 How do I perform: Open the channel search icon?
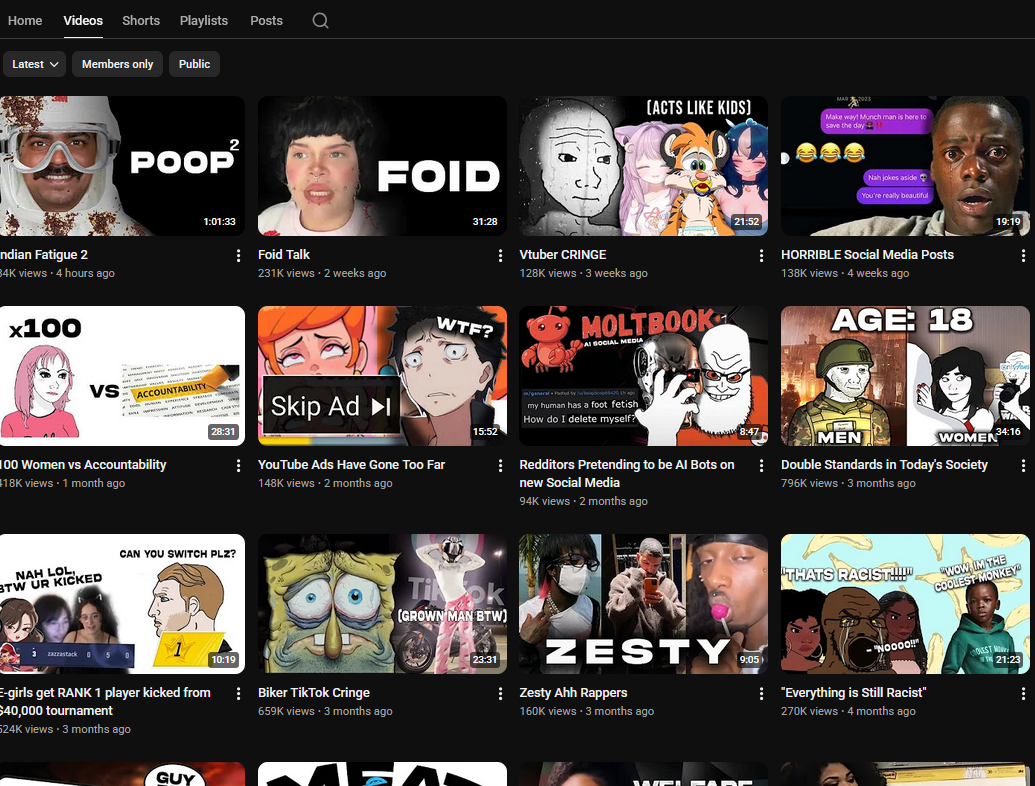point(320,20)
